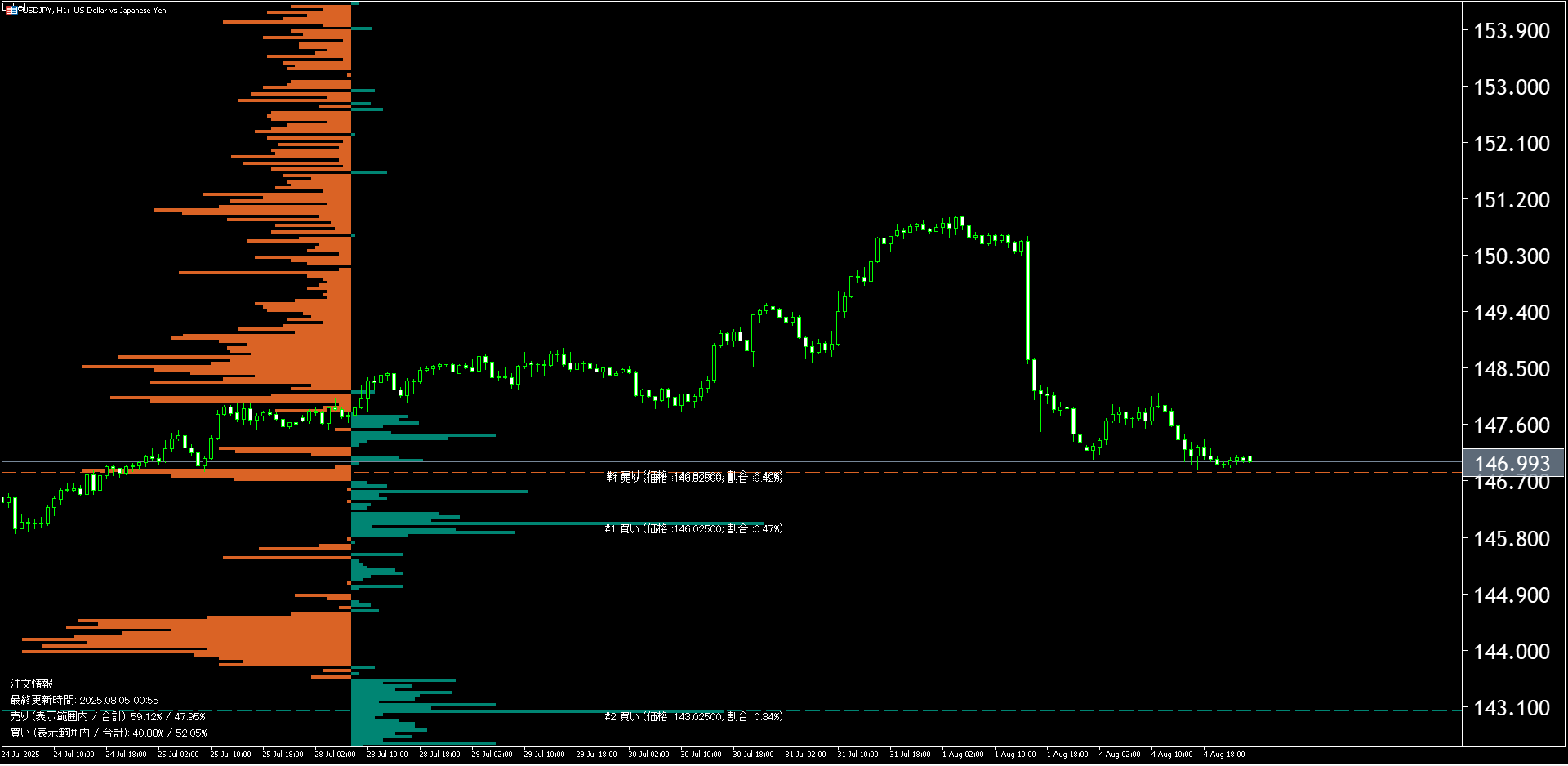
Task: Click the 28 Jul 02:00 time axis label
Action: (x=335, y=755)
